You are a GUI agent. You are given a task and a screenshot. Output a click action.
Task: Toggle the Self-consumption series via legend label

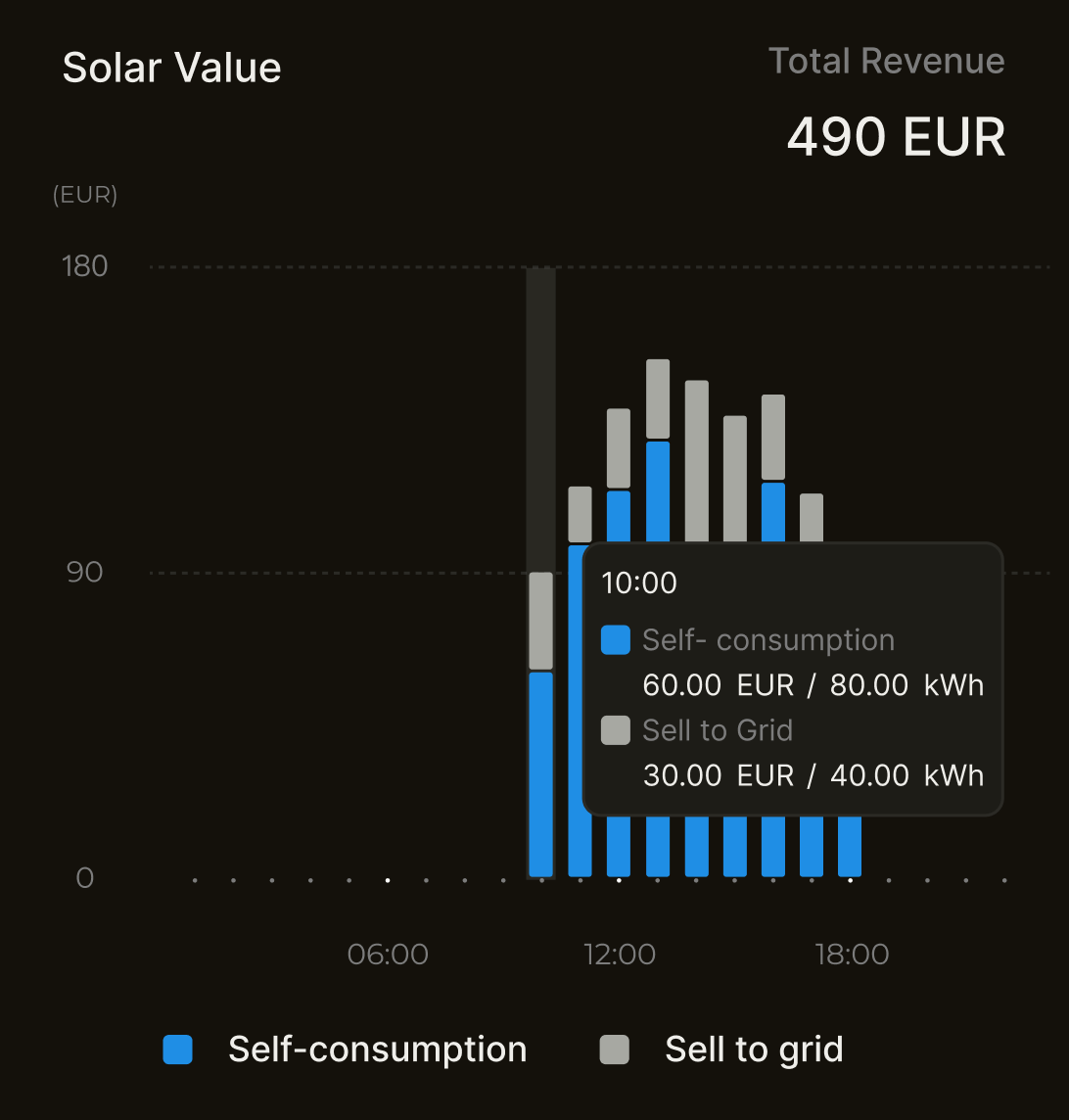tap(377, 1050)
